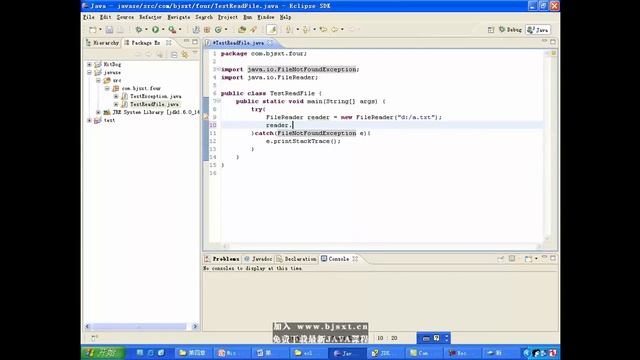Expand the MetDog project node
This screenshot has width=640, height=360.
(x=89, y=64)
